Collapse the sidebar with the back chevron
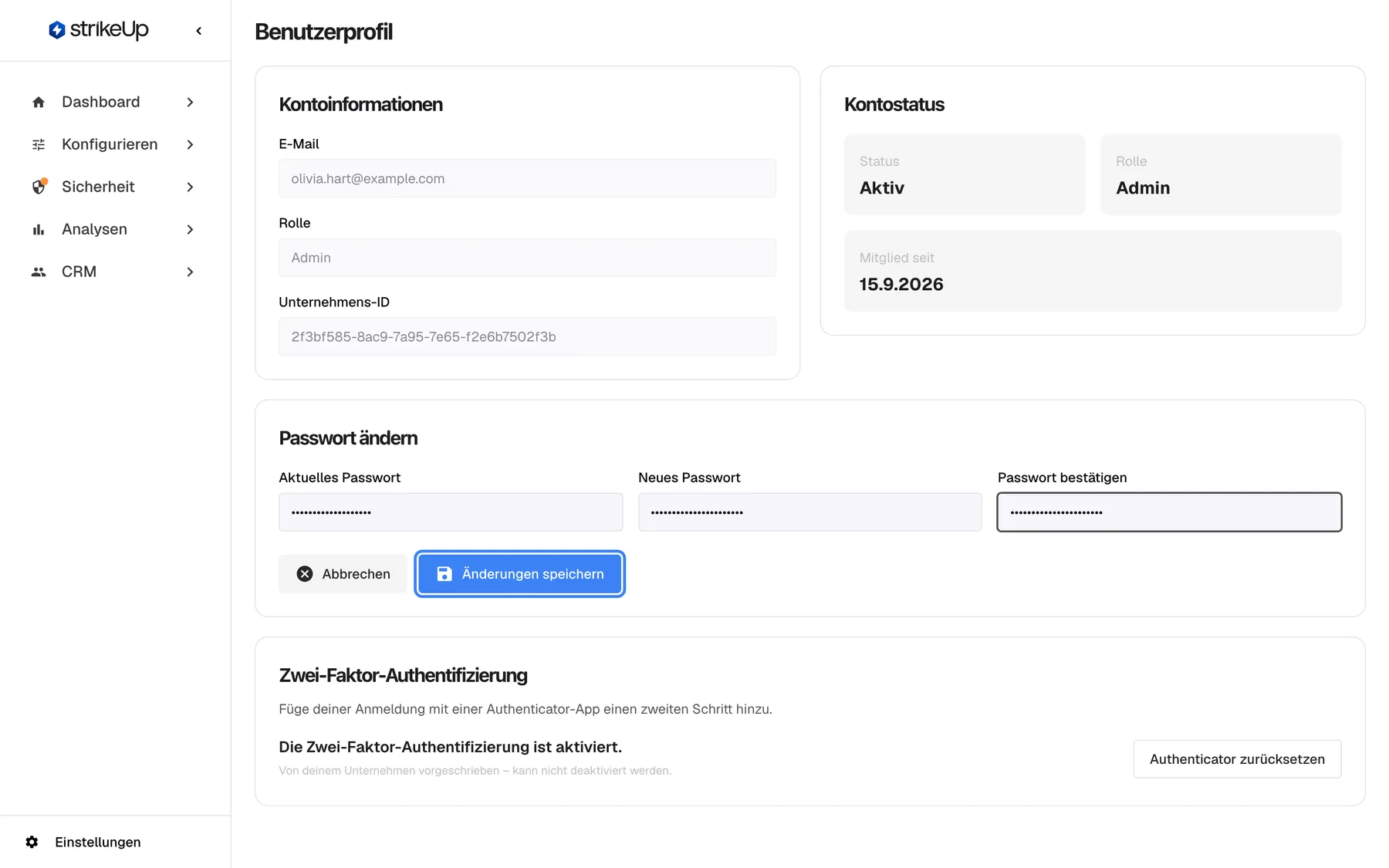The width and height of the screenshot is (1389, 868). coord(199,31)
